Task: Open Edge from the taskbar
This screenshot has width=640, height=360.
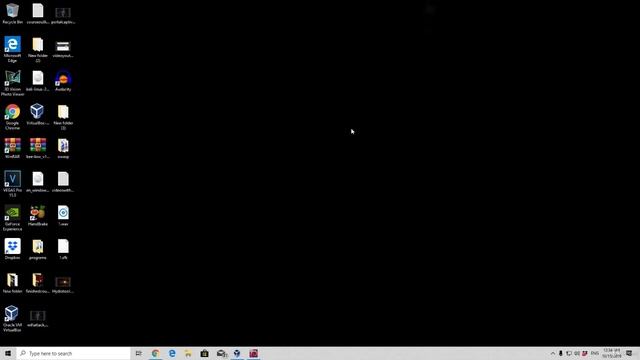Action: pyautogui.click(x=172, y=353)
